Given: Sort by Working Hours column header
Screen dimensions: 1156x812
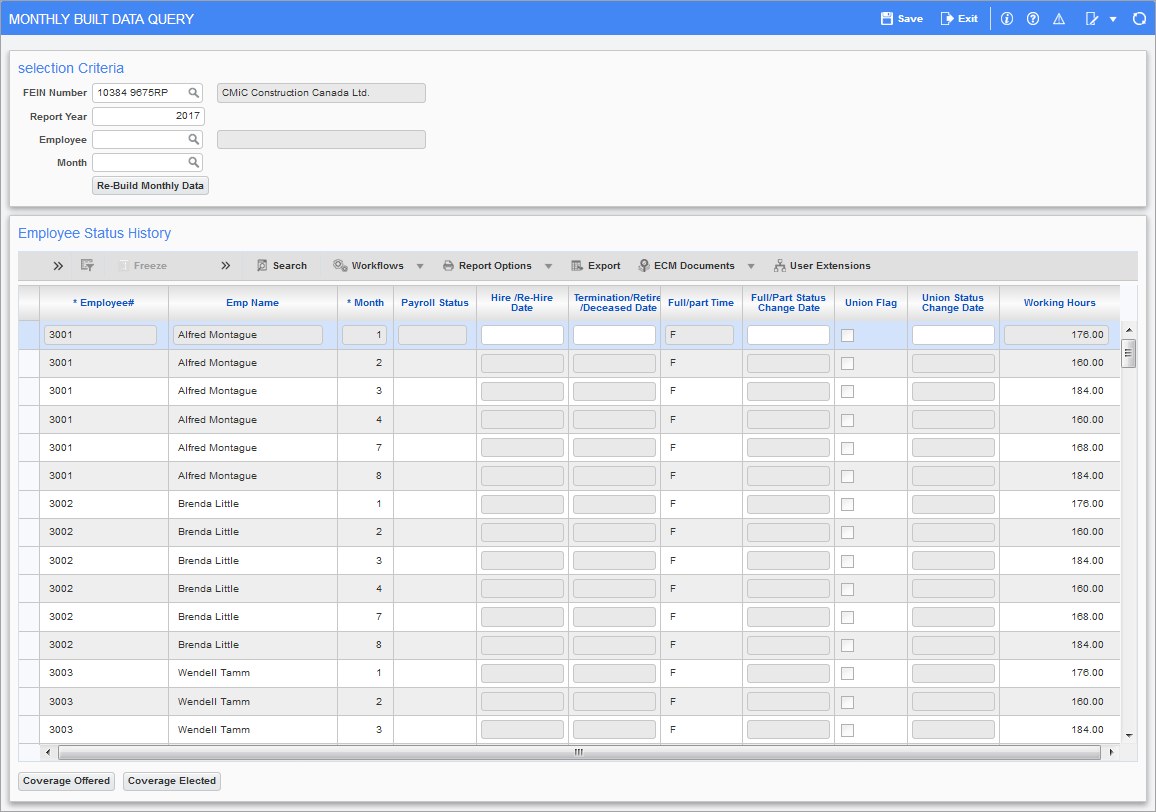Looking at the screenshot, I should (x=1059, y=303).
